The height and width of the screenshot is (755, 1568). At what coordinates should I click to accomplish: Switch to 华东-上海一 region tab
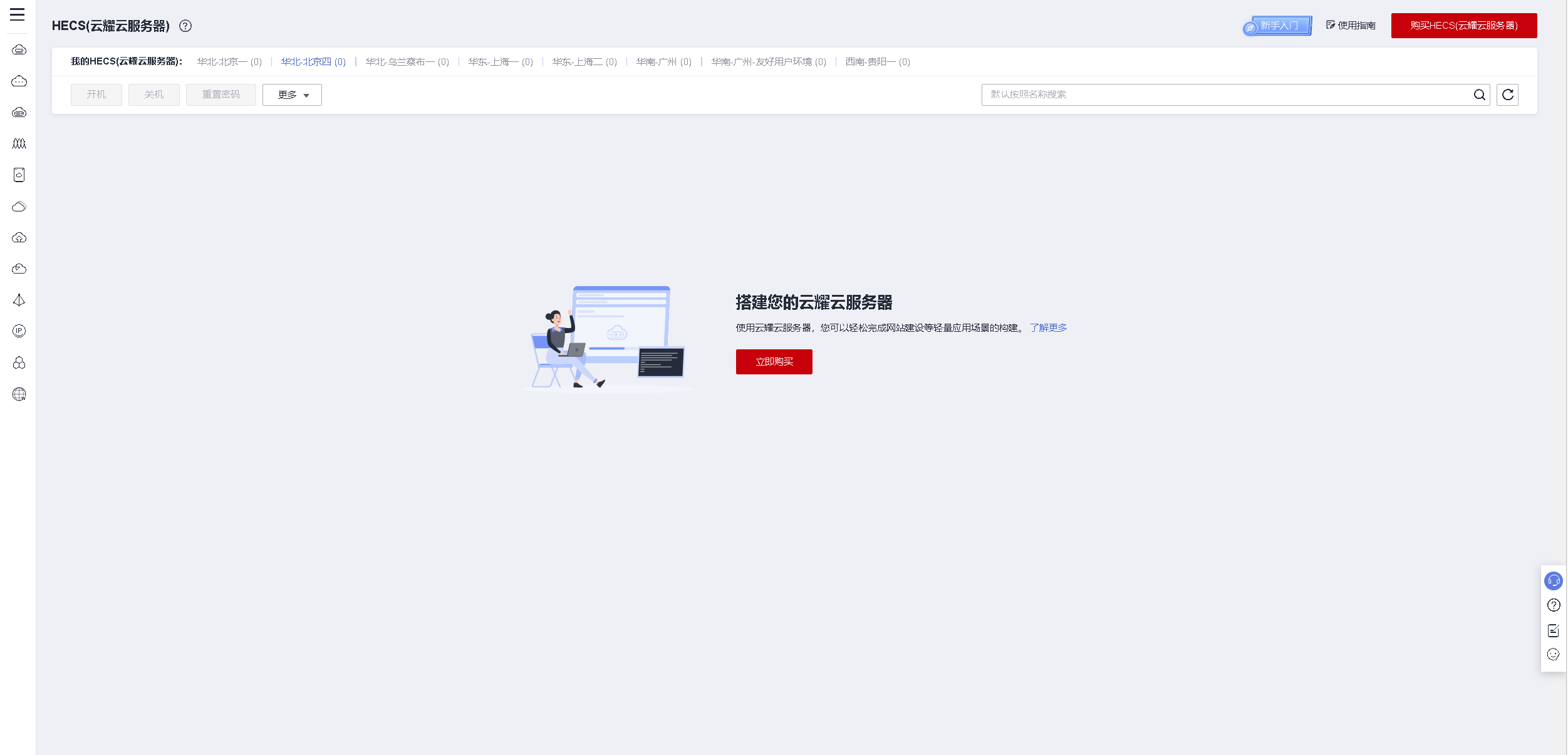[500, 62]
